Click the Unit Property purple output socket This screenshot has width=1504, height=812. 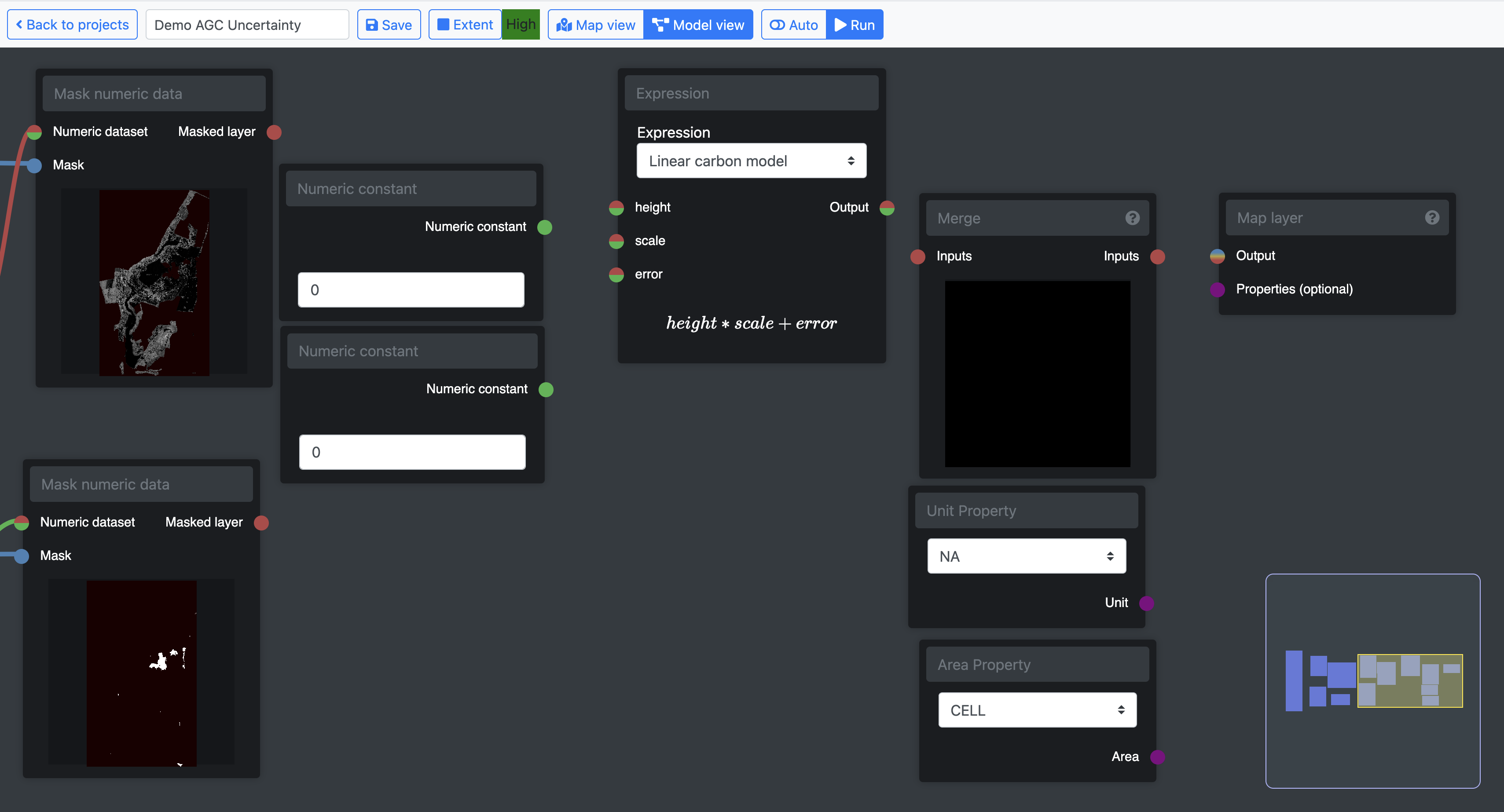click(x=1147, y=603)
